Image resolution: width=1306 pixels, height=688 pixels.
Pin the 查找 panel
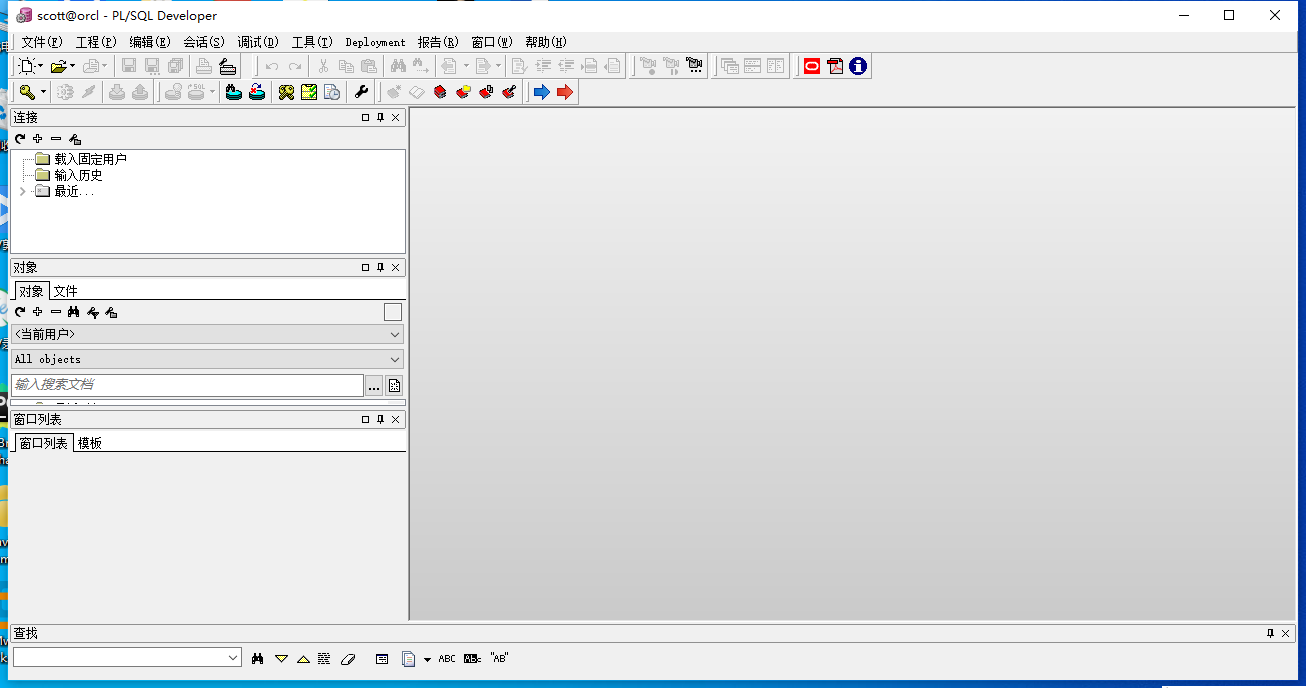point(1270,634)
